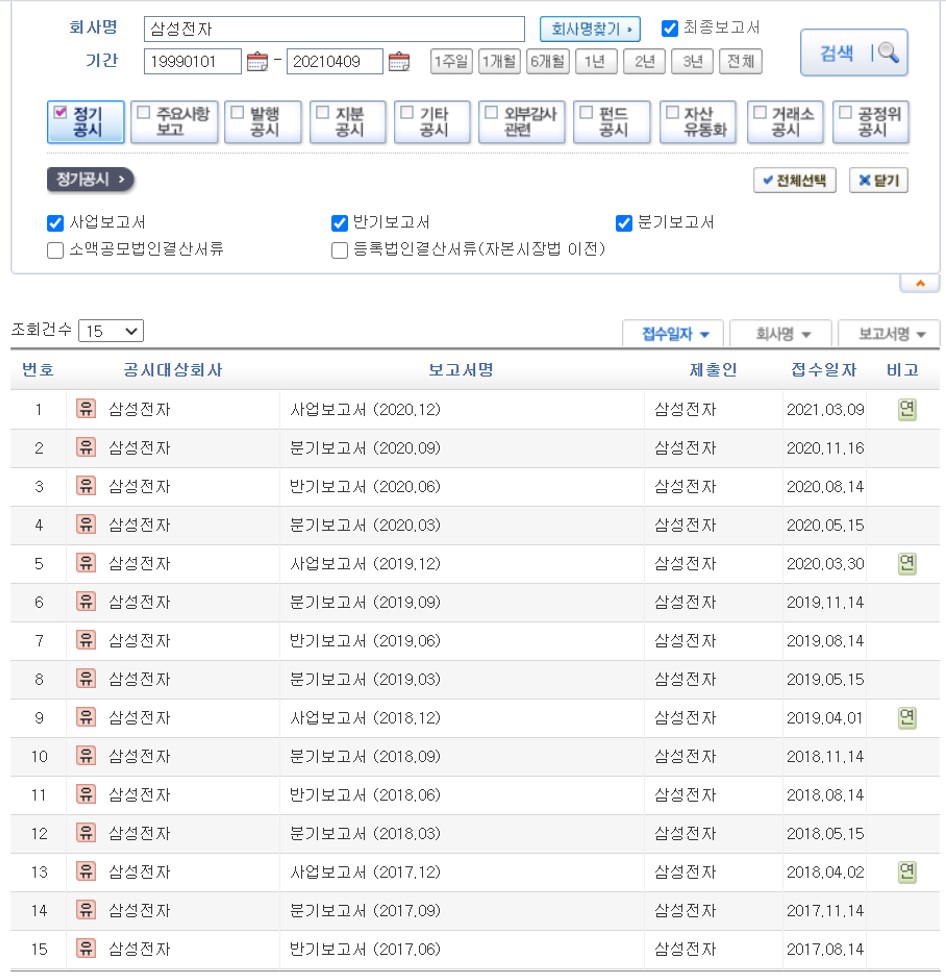
Task: Focus the 회사명 input with 삼성전자
Action: pyautogui.click(x=334, y=29)
